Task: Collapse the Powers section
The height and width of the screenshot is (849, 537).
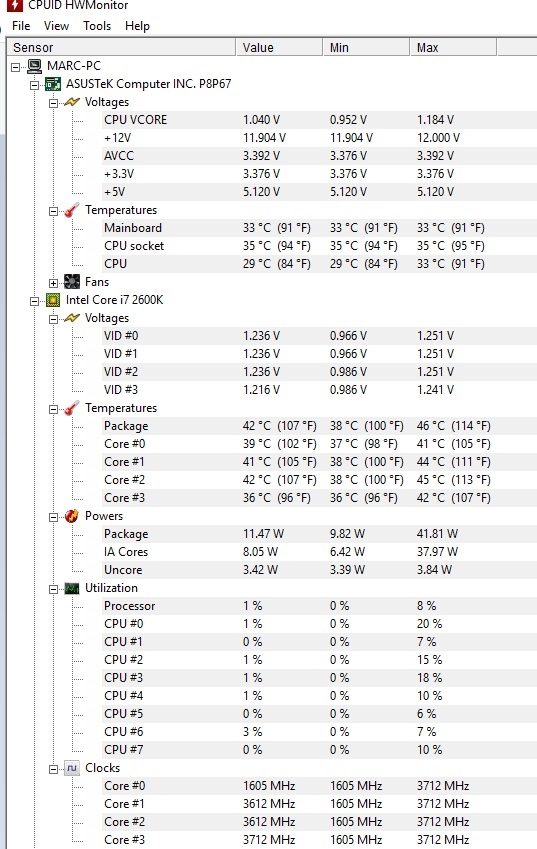Action: coord(53,517)
